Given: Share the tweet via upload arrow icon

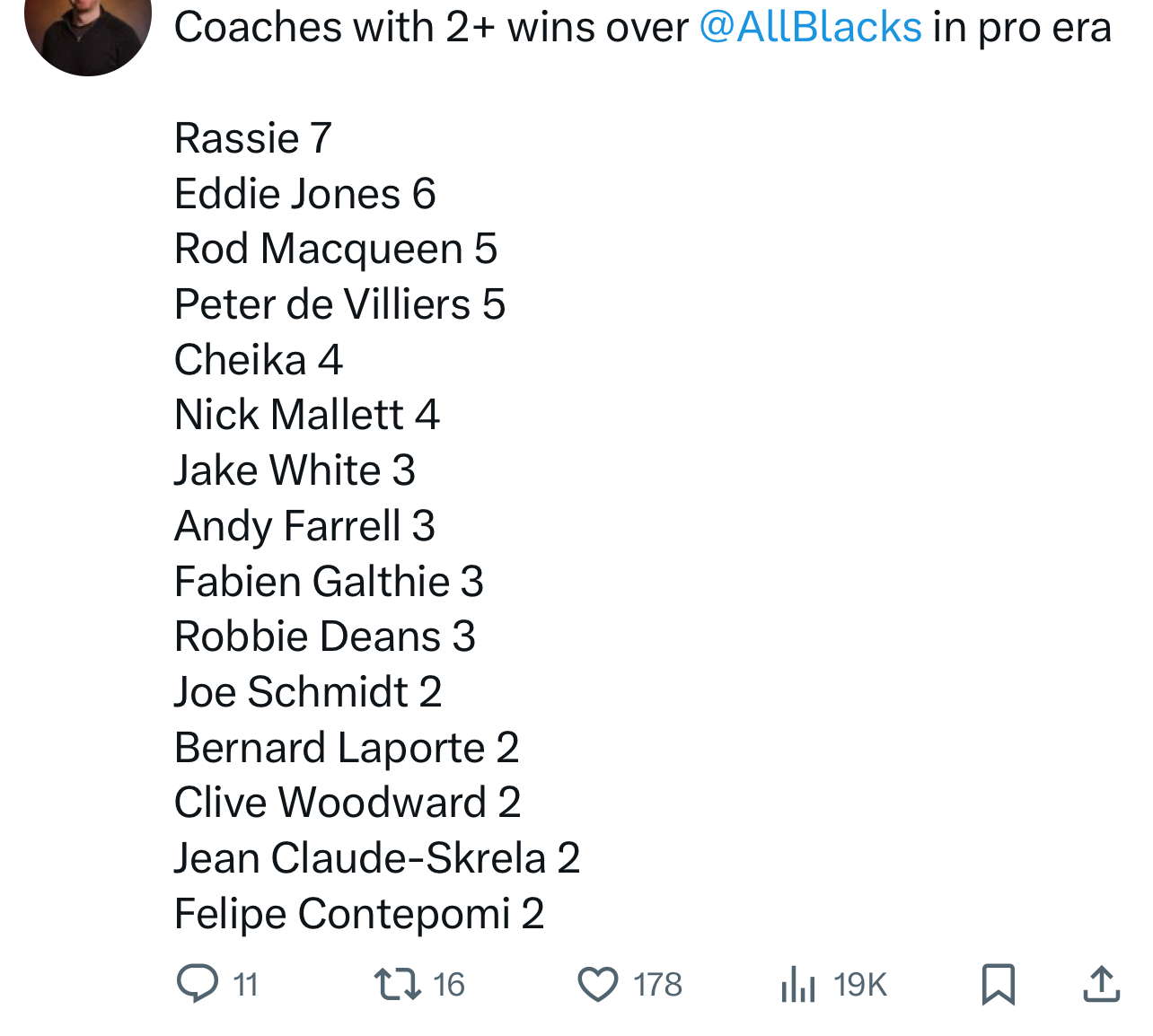Looking at the screenshot, I should [1102, 984].
